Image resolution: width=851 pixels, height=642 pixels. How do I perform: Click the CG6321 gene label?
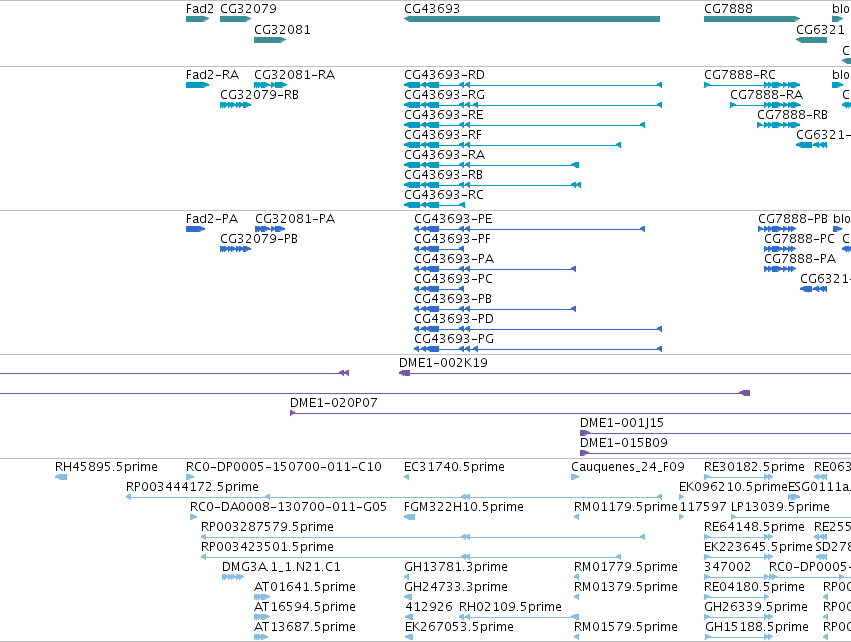coord(820,29)
